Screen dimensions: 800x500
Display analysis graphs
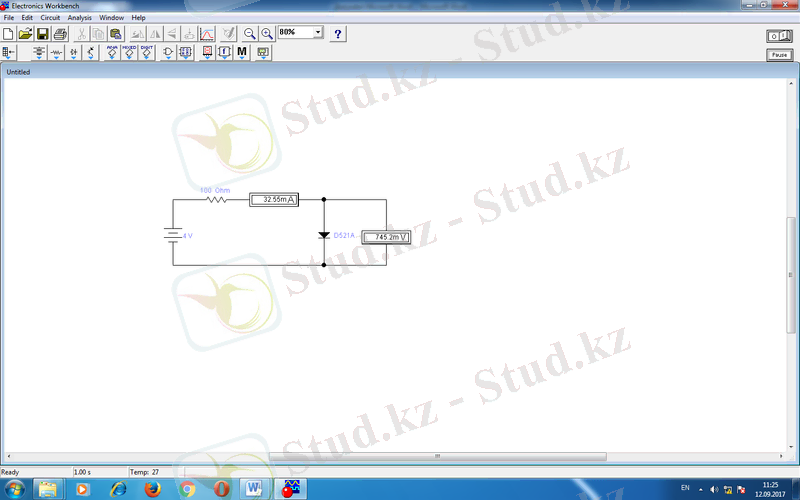[207, 34]
